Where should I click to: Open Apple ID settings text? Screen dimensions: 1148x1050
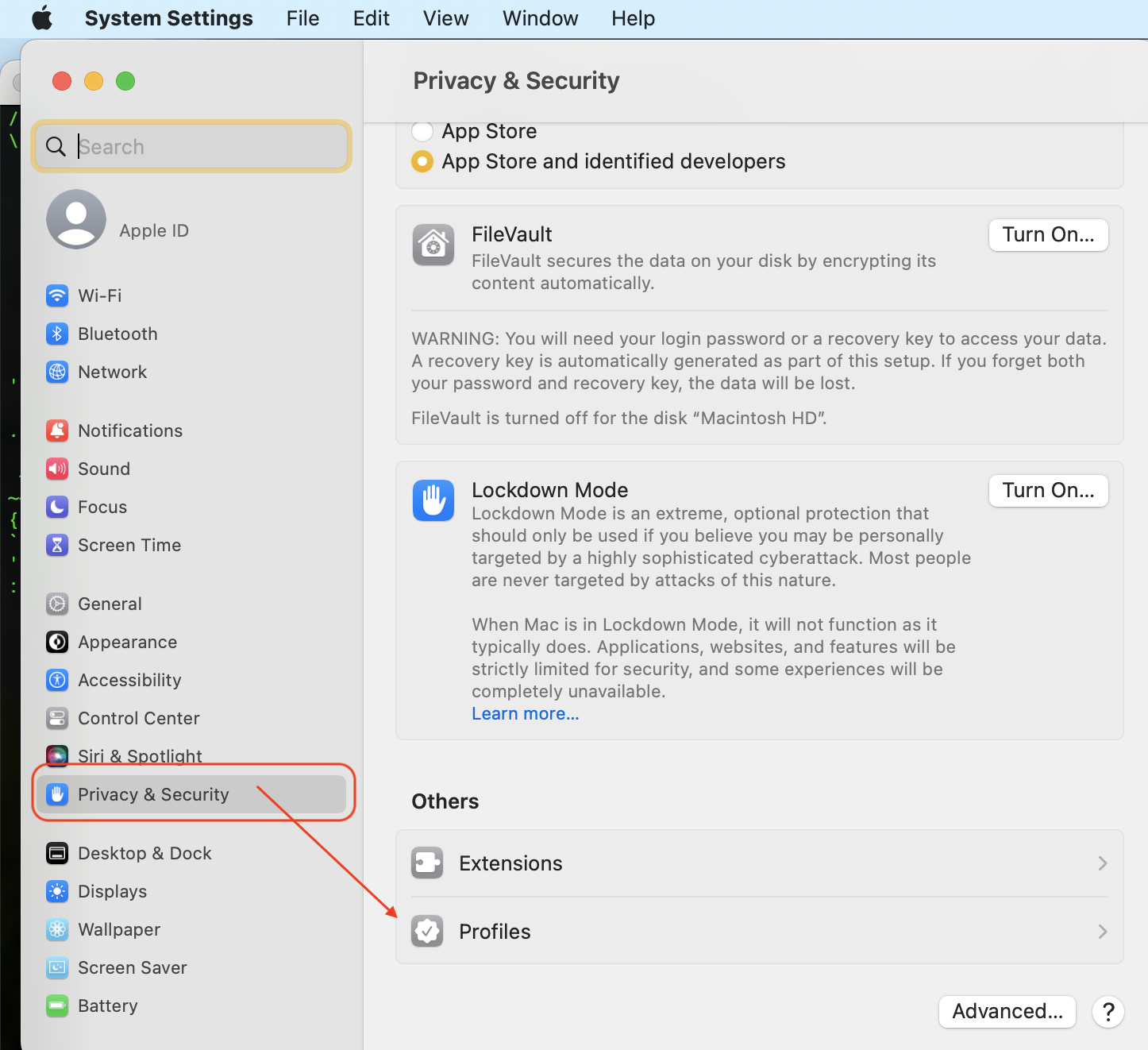[x=154, y=230]
